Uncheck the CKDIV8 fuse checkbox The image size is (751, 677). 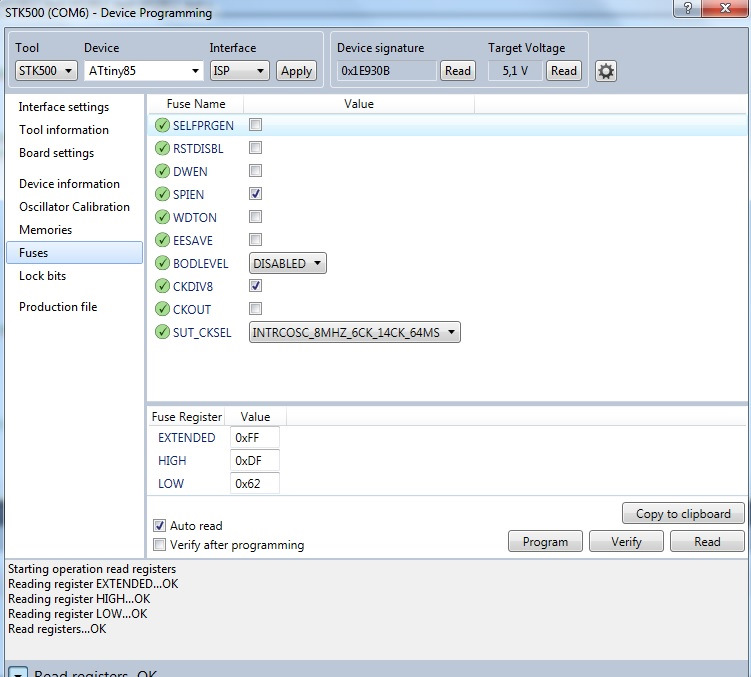coord(256,286)
